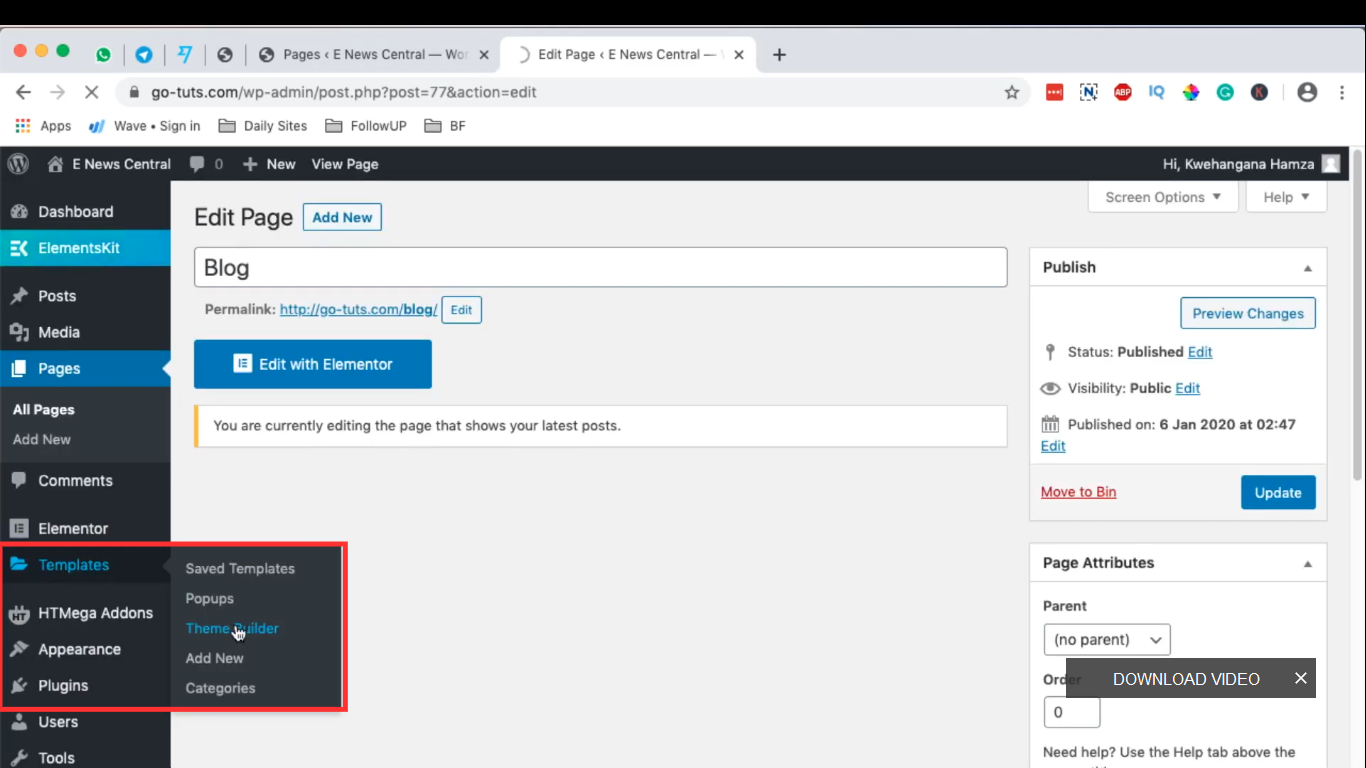
Task: Open Chrome three-dot menu
Action: (1341, 92)
